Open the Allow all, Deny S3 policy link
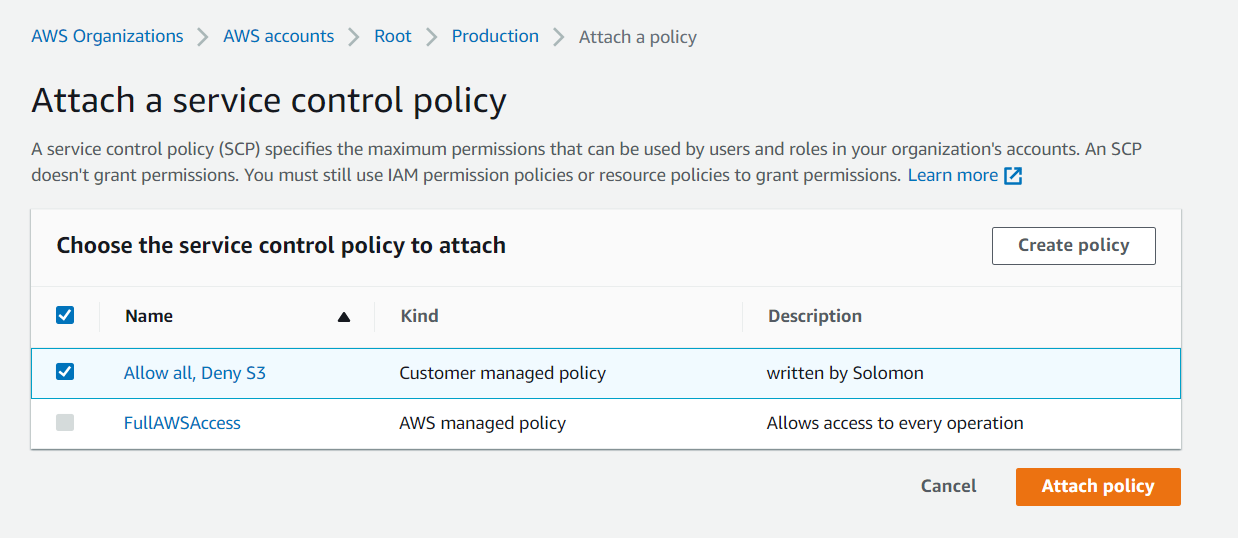The image size is (1238, 538). tap(195, 373)
